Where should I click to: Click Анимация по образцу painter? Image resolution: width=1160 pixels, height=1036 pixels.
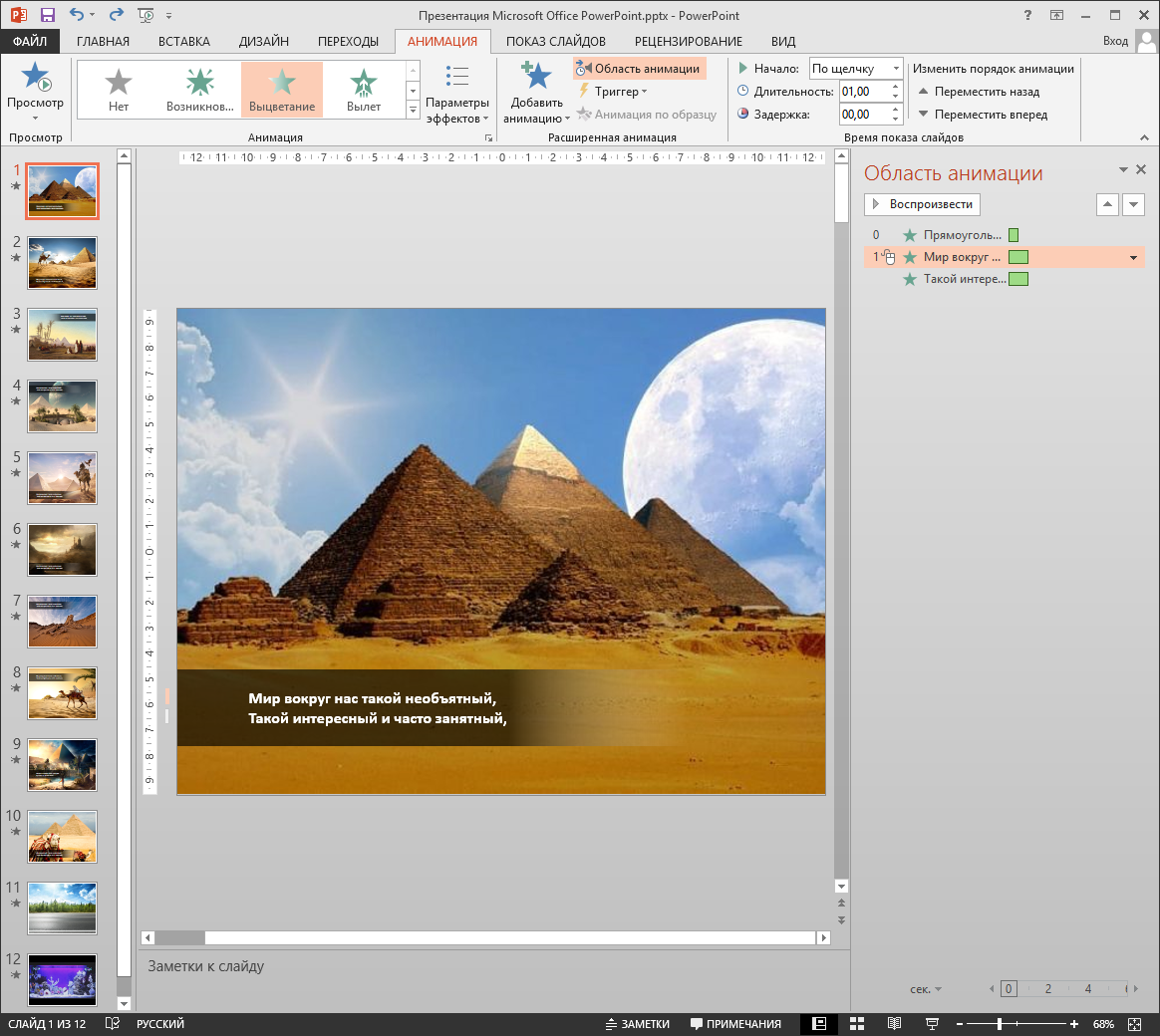point(647,115)
